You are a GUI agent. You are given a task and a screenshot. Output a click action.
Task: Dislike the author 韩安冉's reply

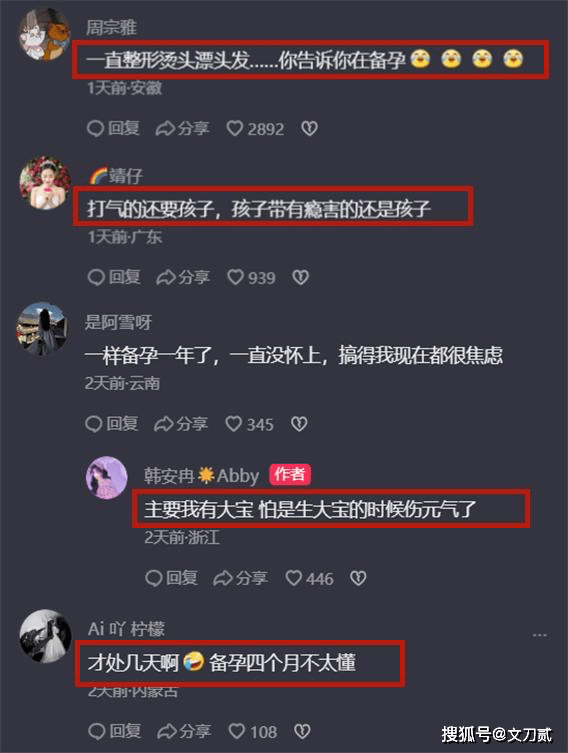coord(358,578)
